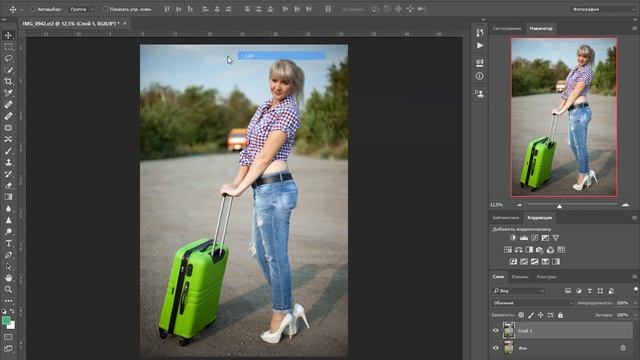Open the Коррекция panel flyout menu
This screenshot has height=360, width=640.
tap(634, 218)
